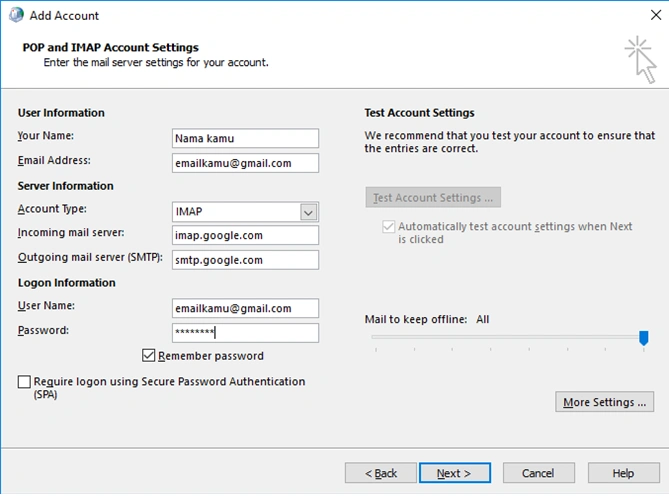Select the IMAP account type combo box
The height and width of the screenshot is (496, 669).
coord(245,212)
